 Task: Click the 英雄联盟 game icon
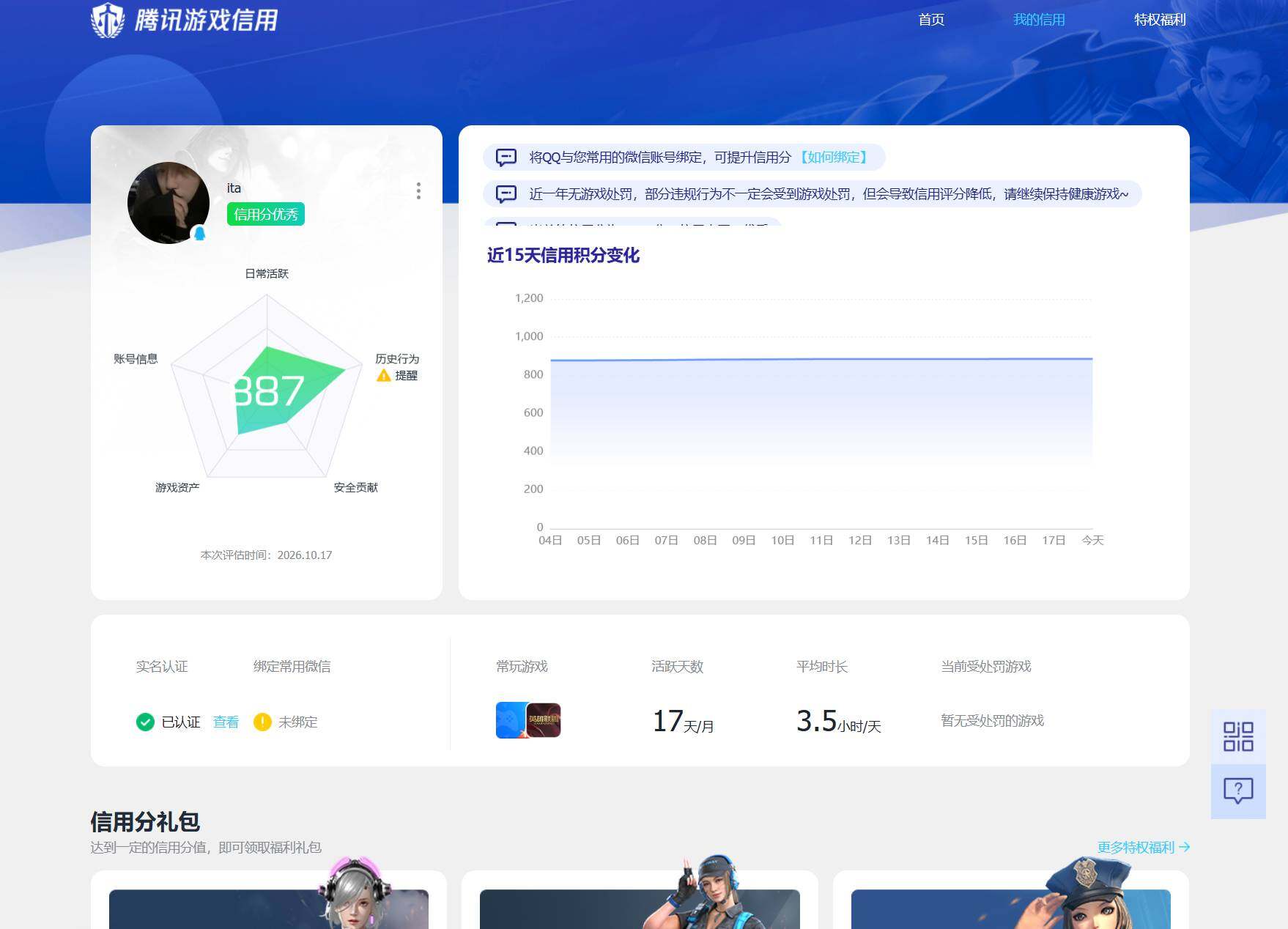point(544,720)
